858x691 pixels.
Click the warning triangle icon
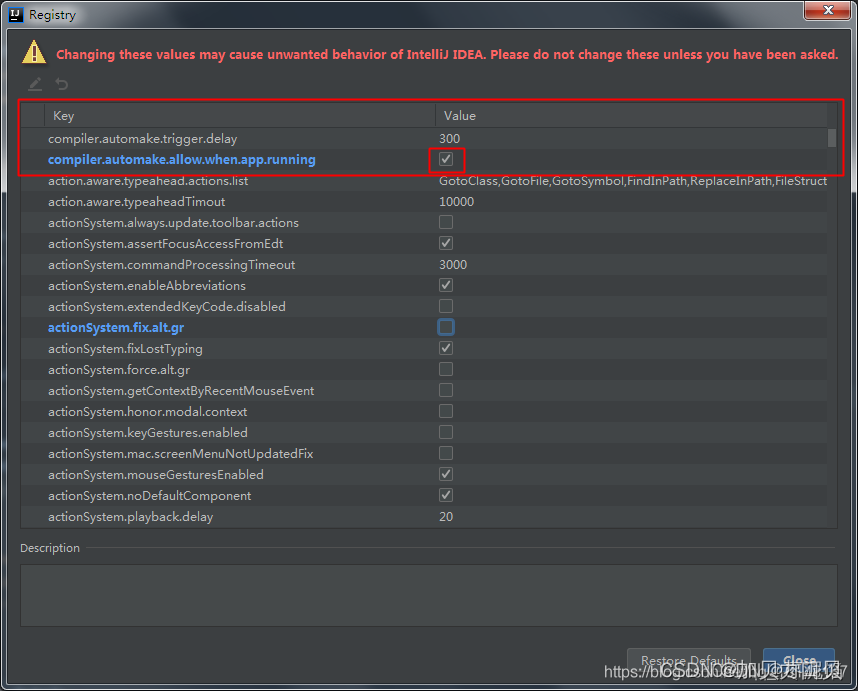click(34, 52)
